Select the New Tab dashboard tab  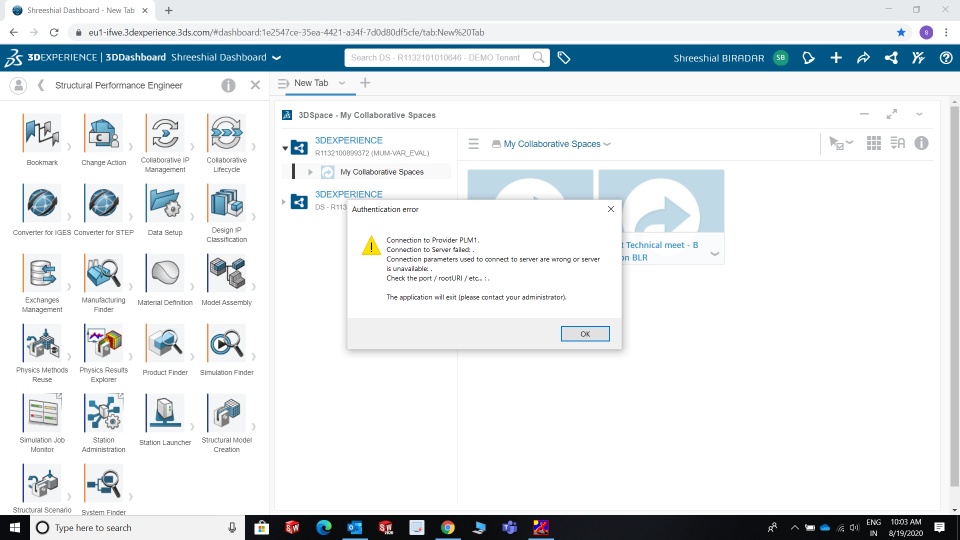(311, 83)
